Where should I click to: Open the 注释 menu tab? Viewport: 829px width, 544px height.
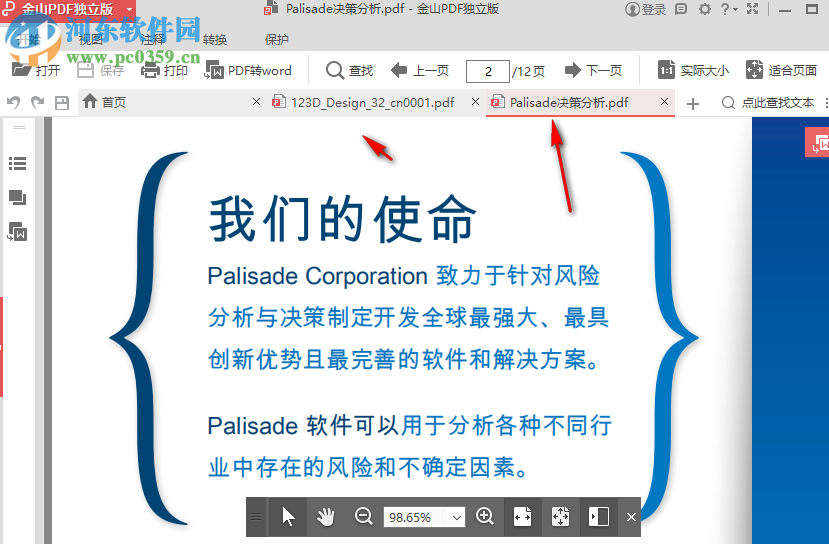coord(153,40)
